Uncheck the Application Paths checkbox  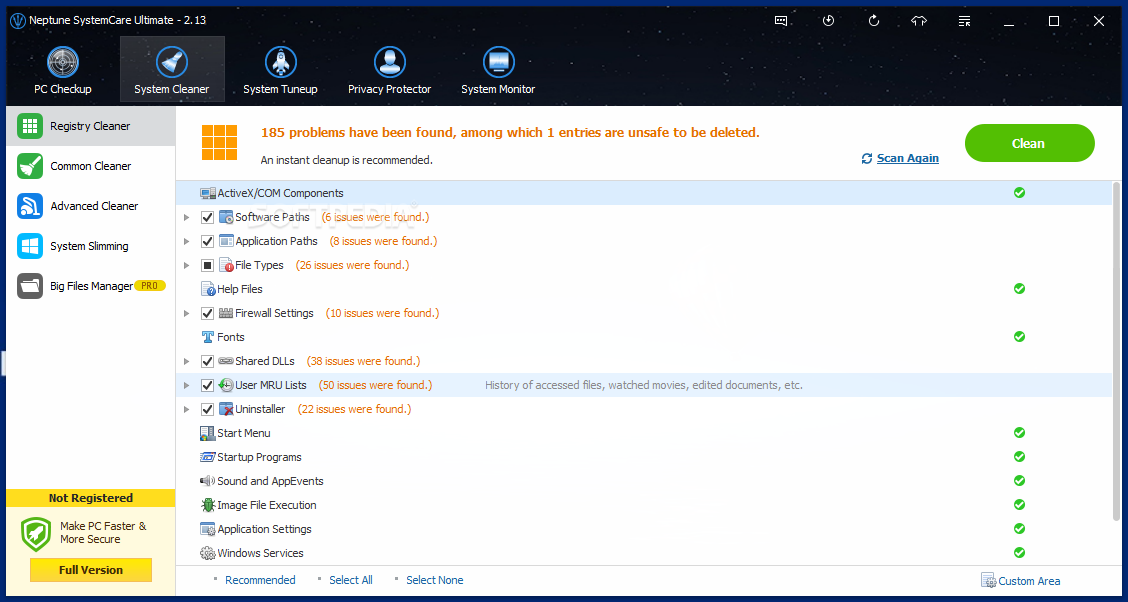point(207,241)
